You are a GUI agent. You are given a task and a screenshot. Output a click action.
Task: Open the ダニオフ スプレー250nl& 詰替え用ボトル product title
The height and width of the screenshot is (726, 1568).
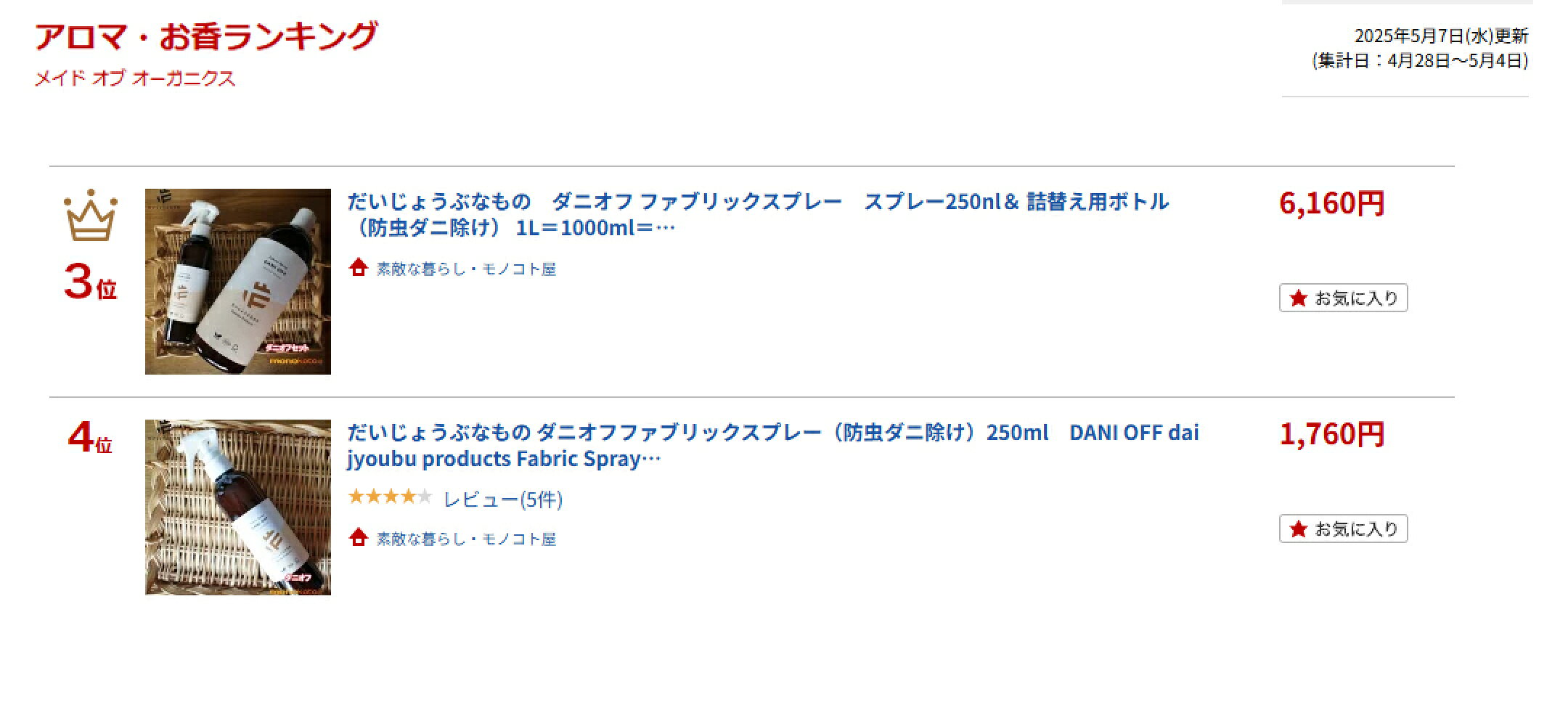(758, 215)
